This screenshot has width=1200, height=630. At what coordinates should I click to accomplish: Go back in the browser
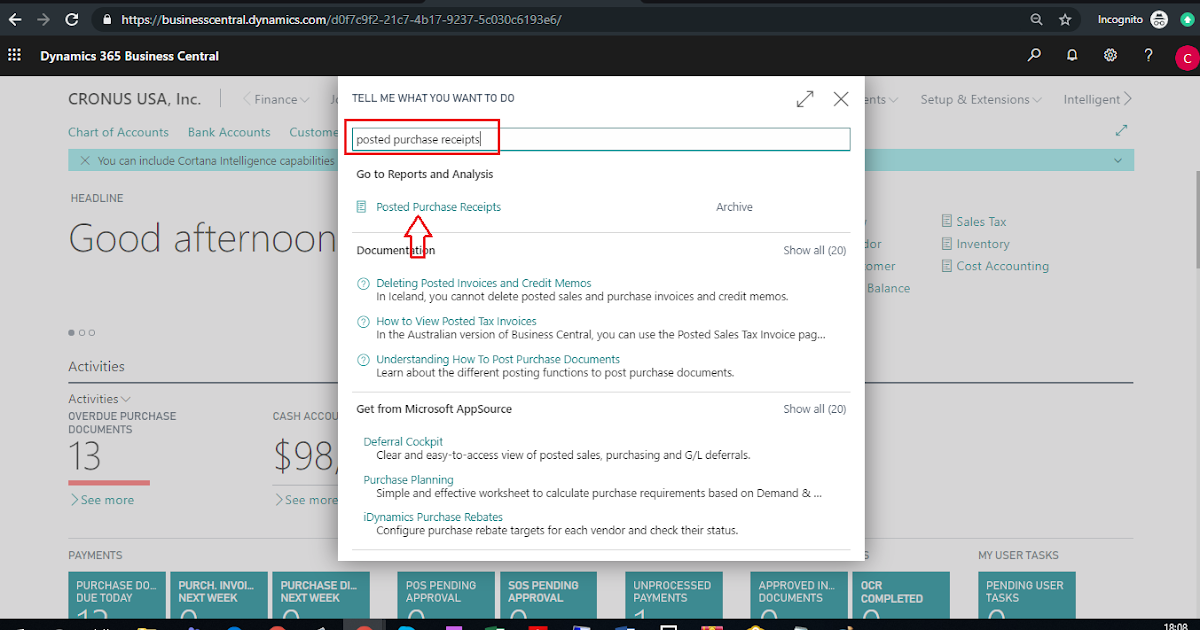[15, 19]
